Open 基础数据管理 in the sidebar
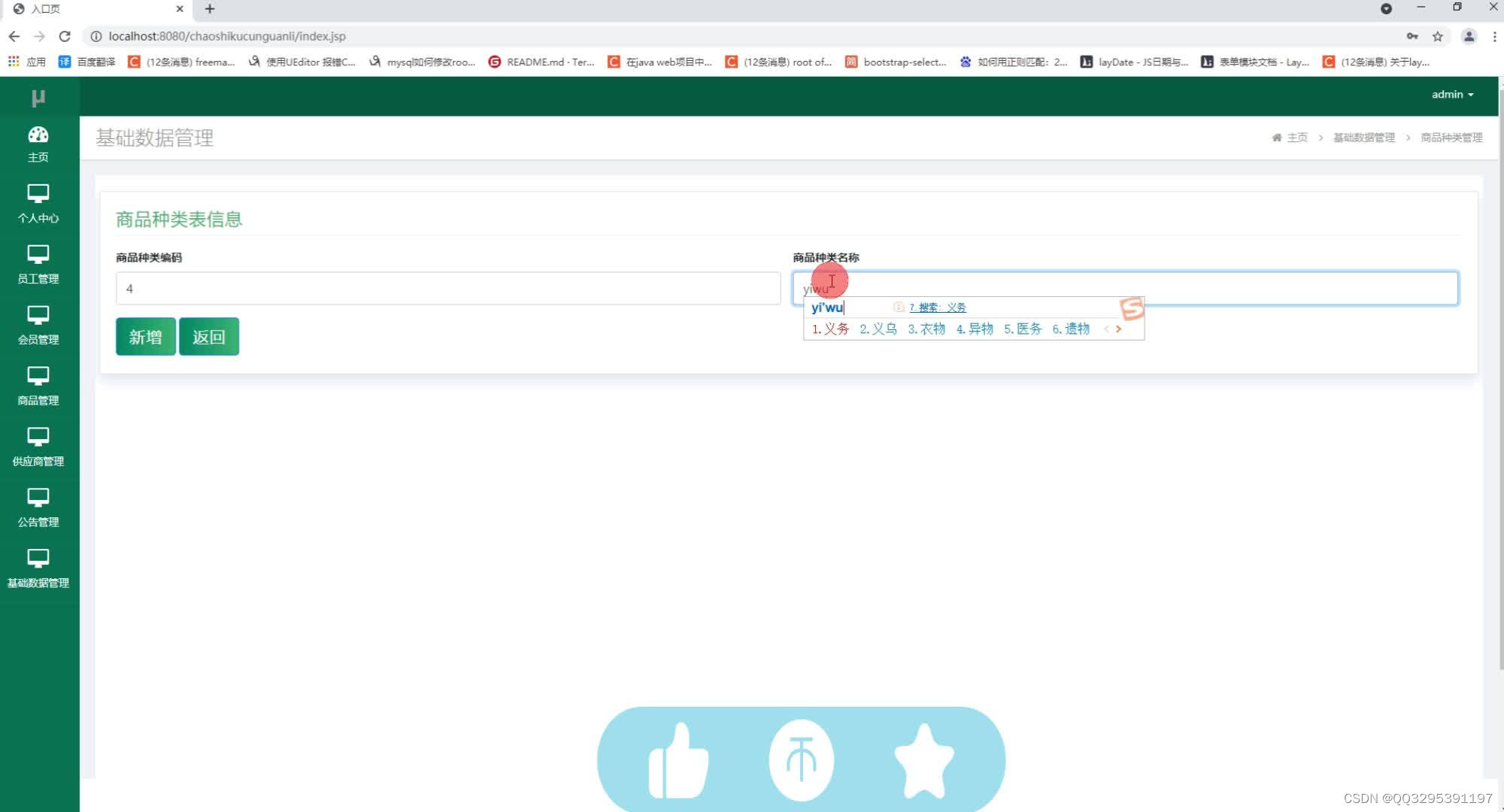The width and height of the screenshot is (1504, 812). pyautogui.click(x=38, y=569)
